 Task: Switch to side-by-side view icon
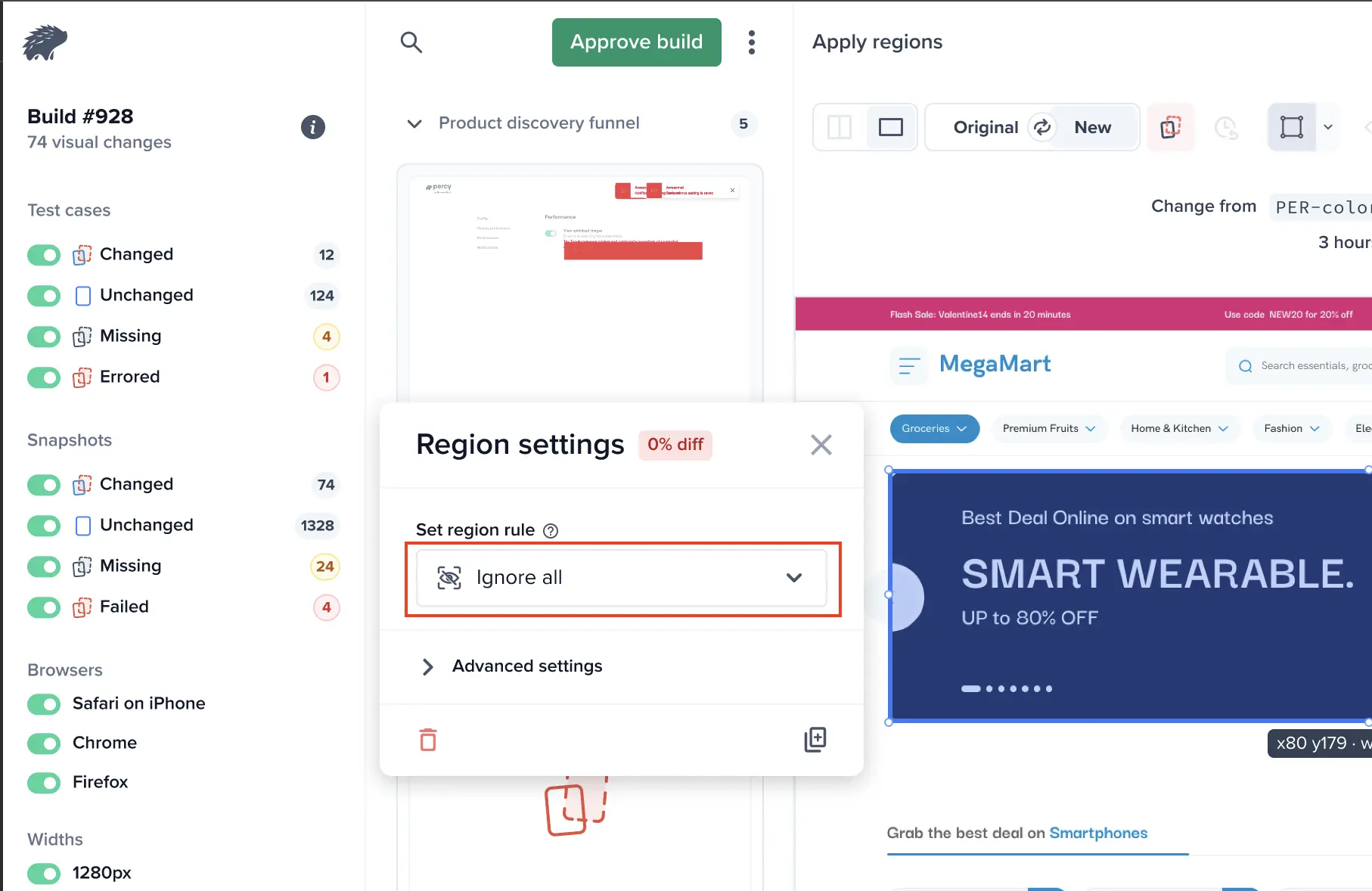[840, 127]
